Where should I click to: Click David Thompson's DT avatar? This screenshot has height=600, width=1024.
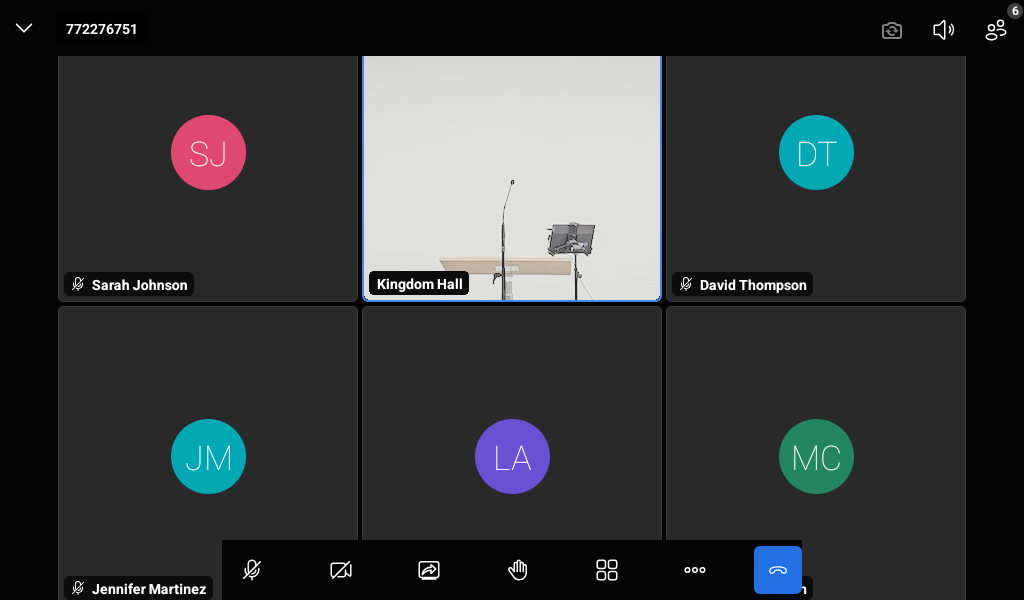(816, 152)
